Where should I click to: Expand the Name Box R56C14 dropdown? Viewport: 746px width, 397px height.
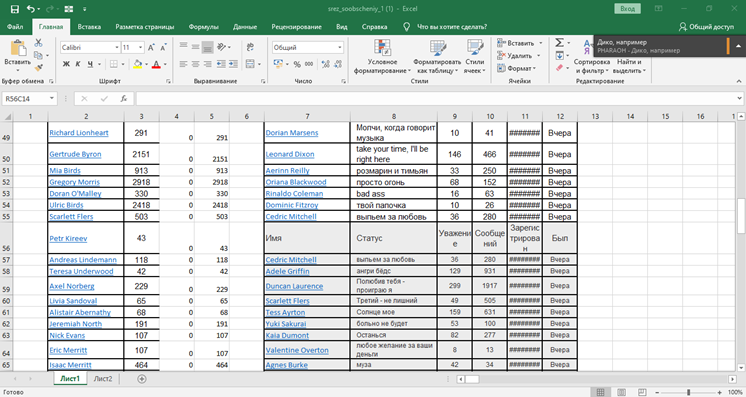click(51, 99)
